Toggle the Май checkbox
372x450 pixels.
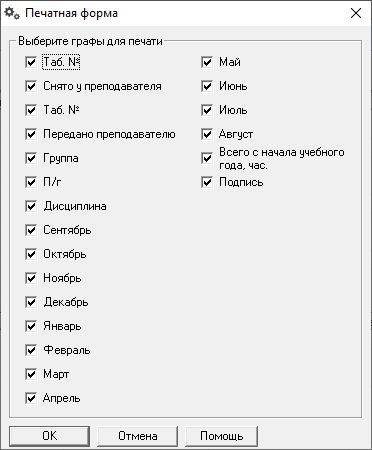207,62
